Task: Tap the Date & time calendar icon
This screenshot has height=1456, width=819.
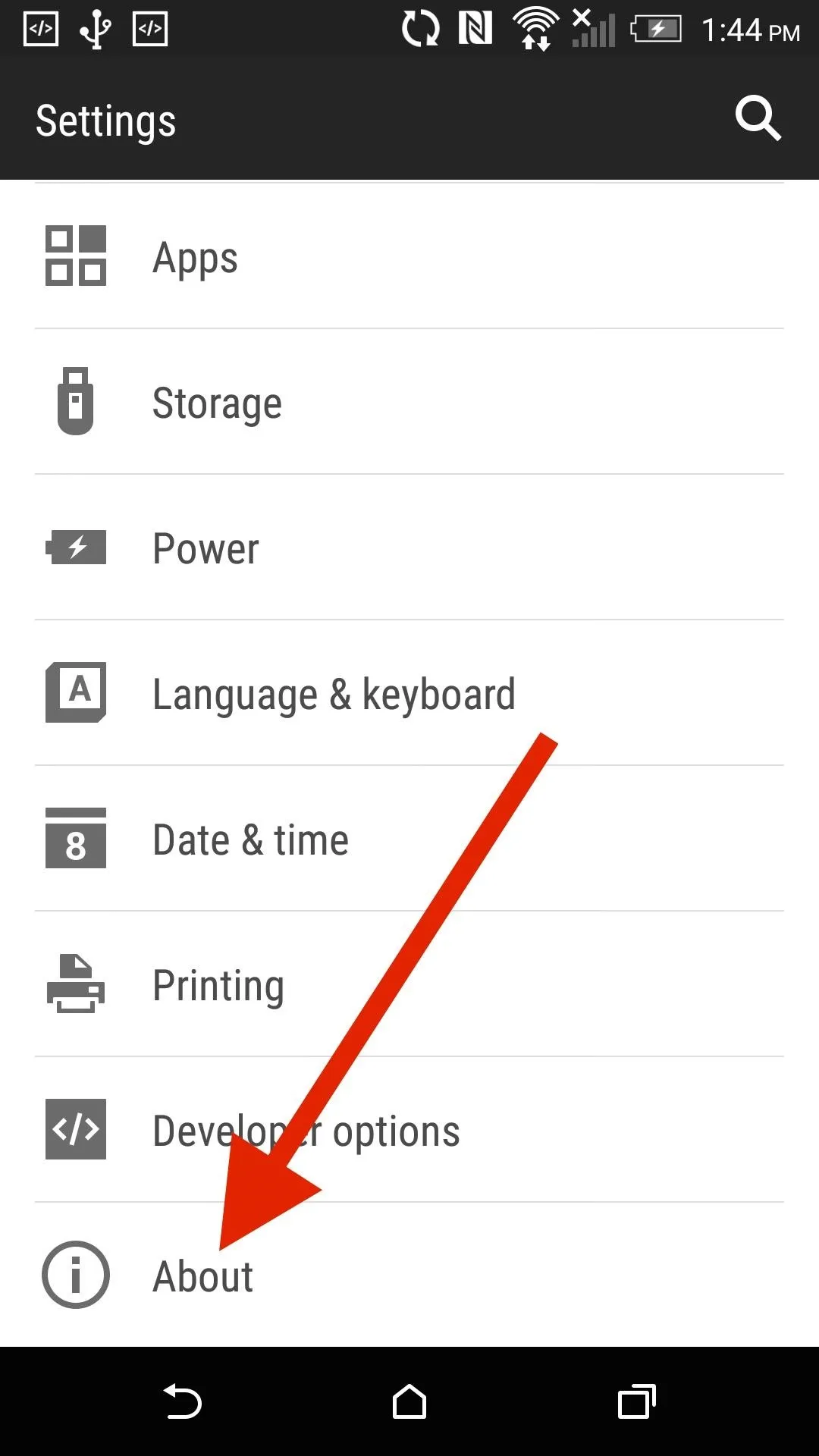Action: 76,838
